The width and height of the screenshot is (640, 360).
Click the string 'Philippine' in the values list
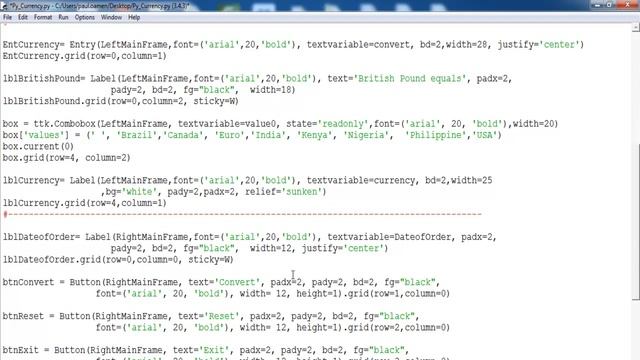coord(436,135)
